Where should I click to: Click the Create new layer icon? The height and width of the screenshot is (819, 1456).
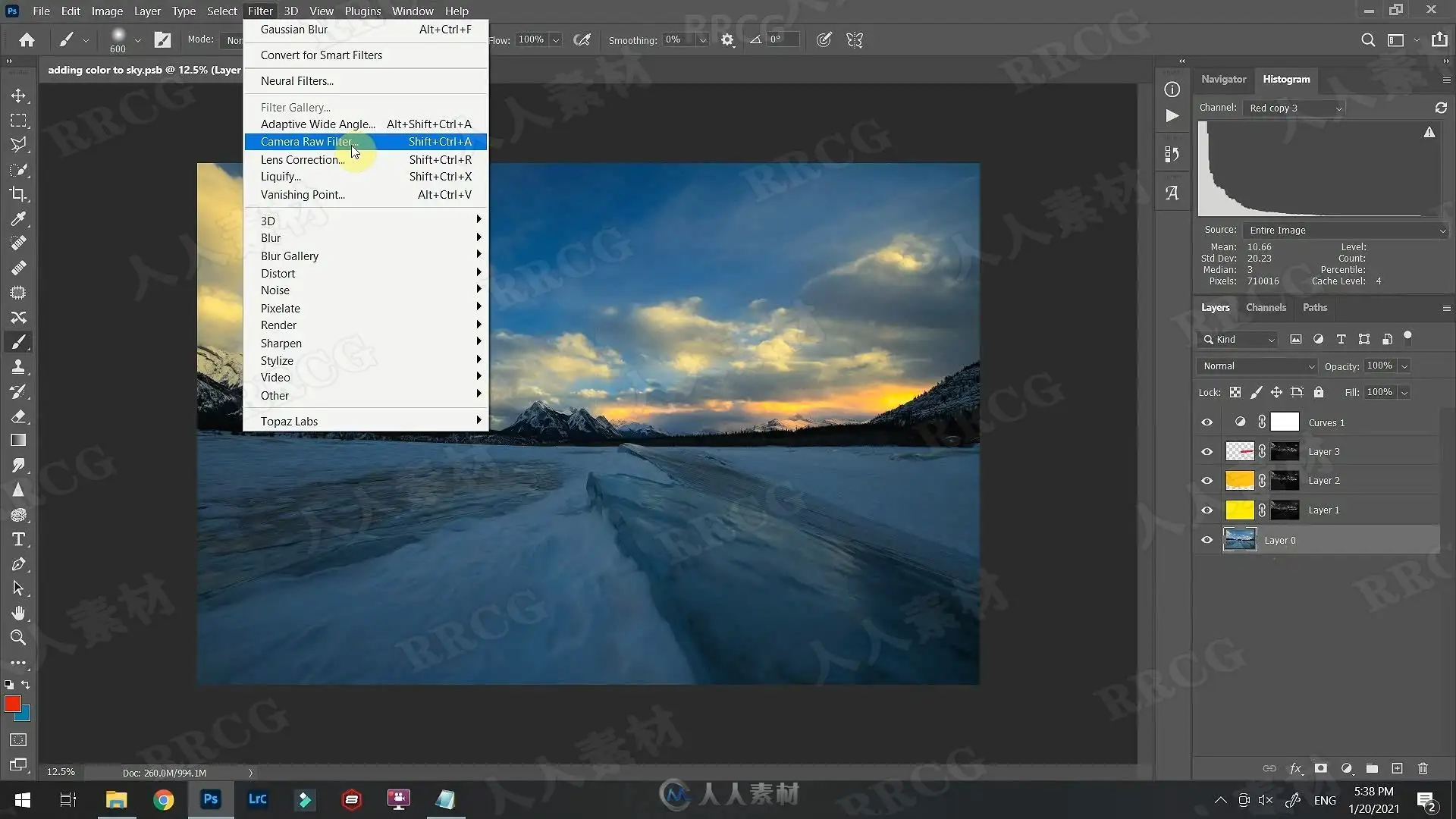tap(1397, 768)
